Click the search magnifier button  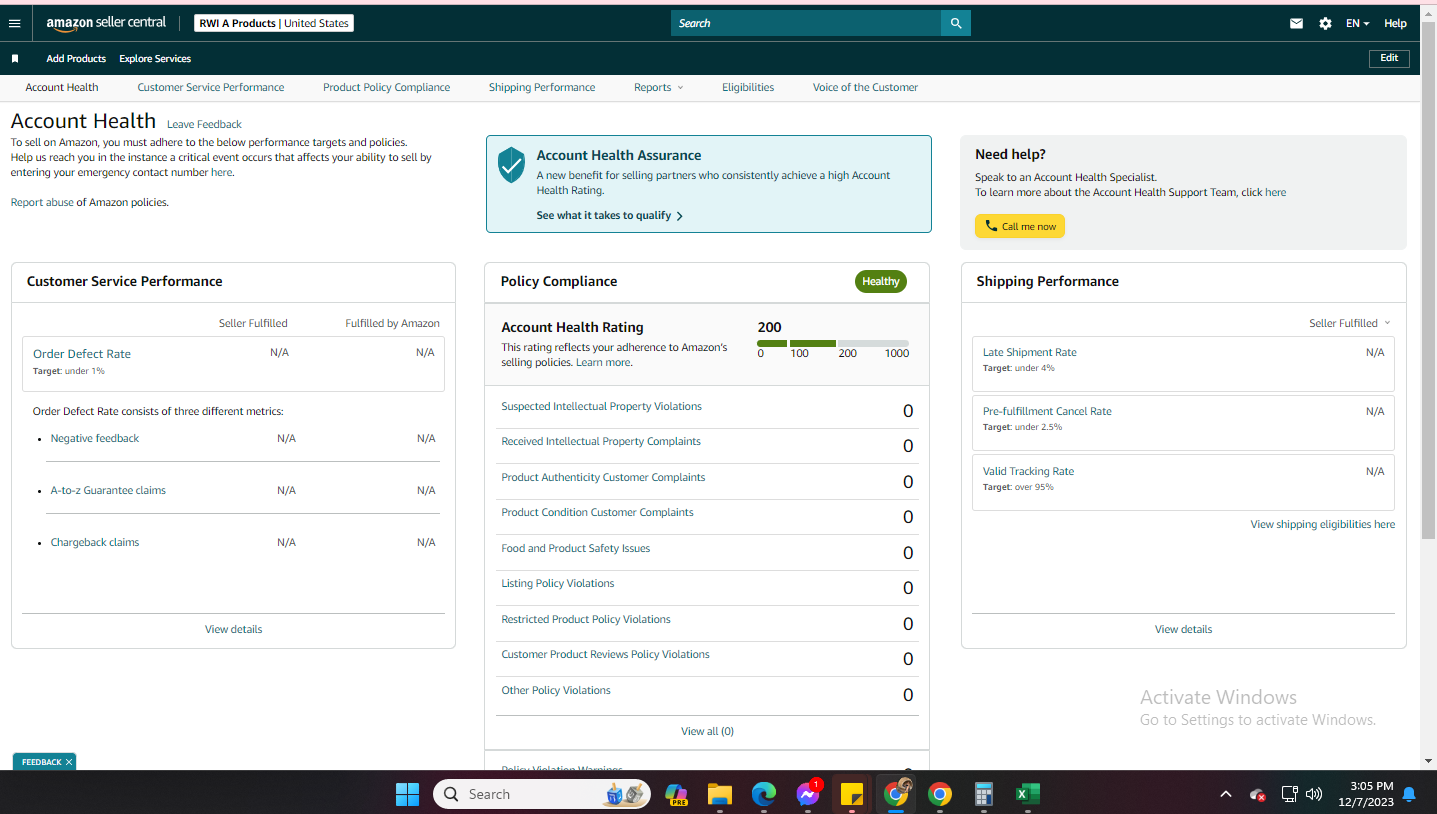tap(956, 23)
